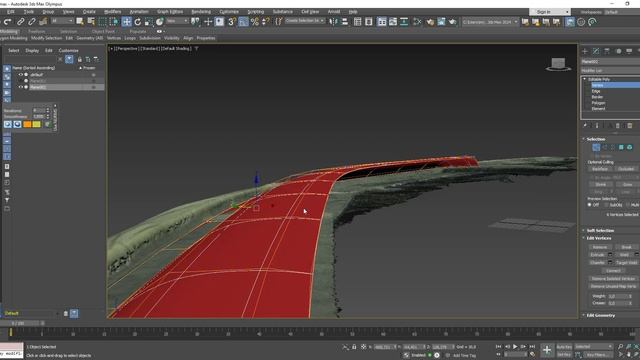Open Select by Name dialog icon
640x360 pixels.
point(91,22)
